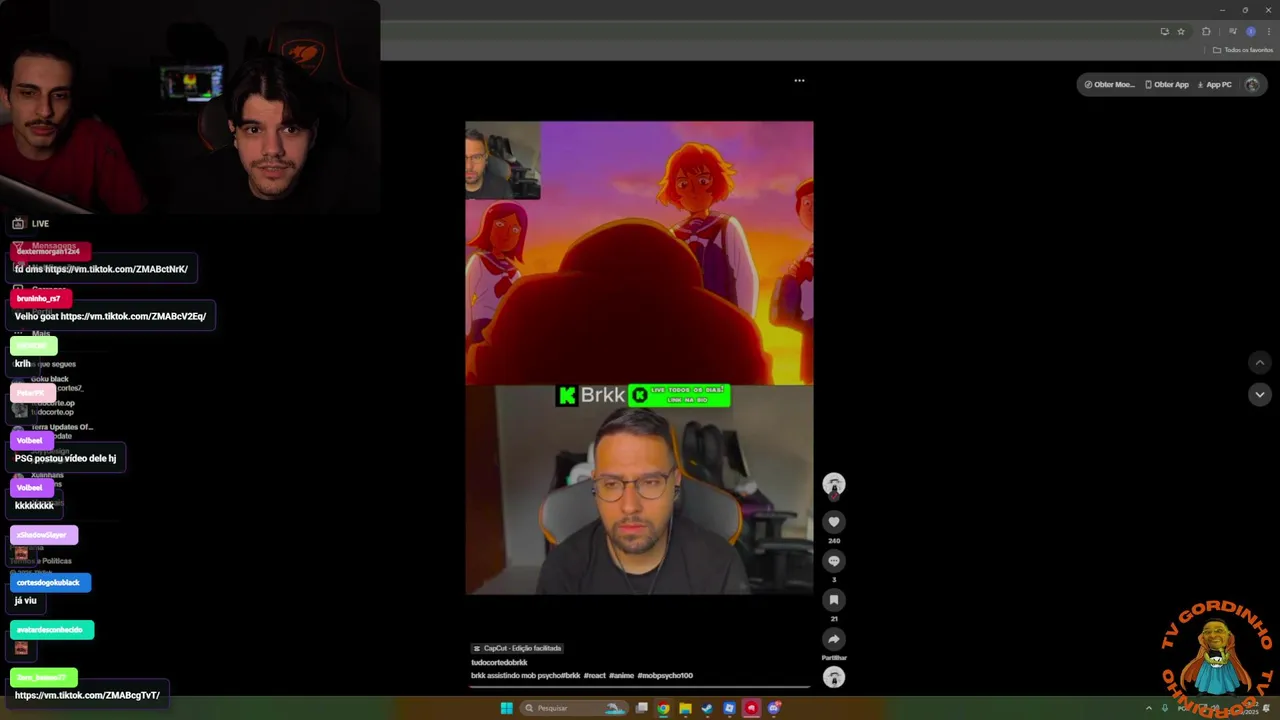Image resolution: width=1280 pixels, height=720 pixels.
Task: Open creator avatar above the like button
Action: (x=834, y=485)
